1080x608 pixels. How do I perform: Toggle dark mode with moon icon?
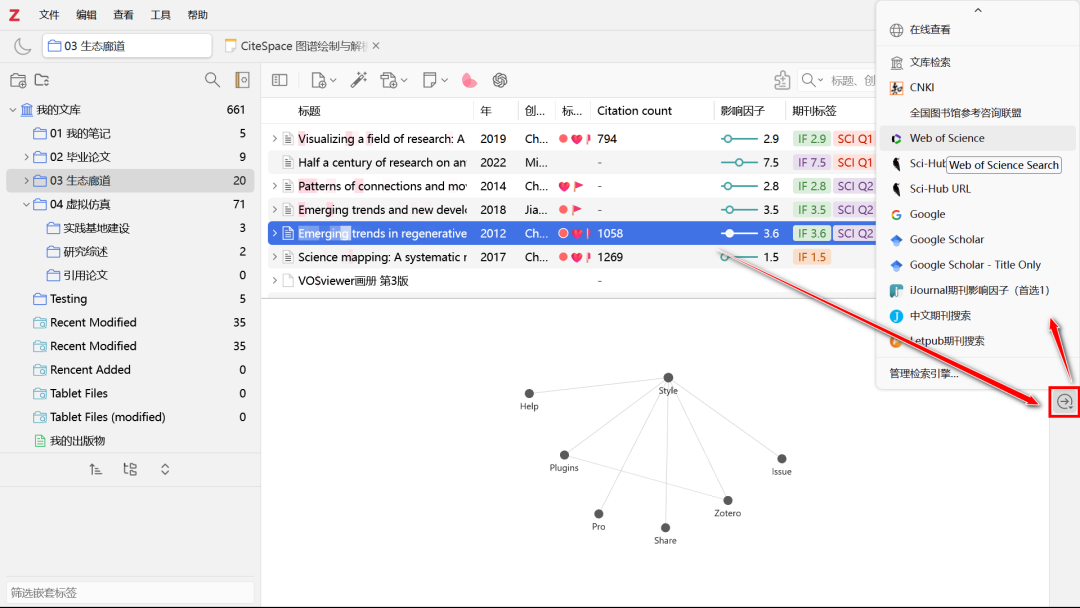22,46
